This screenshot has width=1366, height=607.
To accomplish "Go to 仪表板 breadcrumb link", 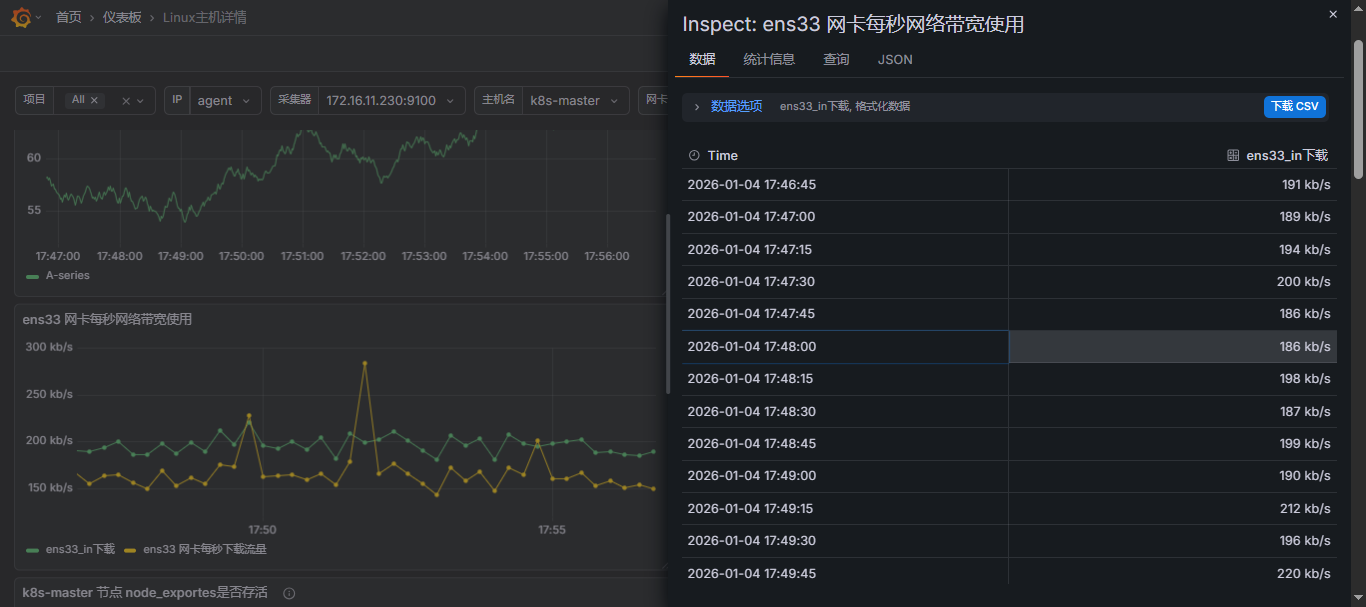I will (122, 18).
